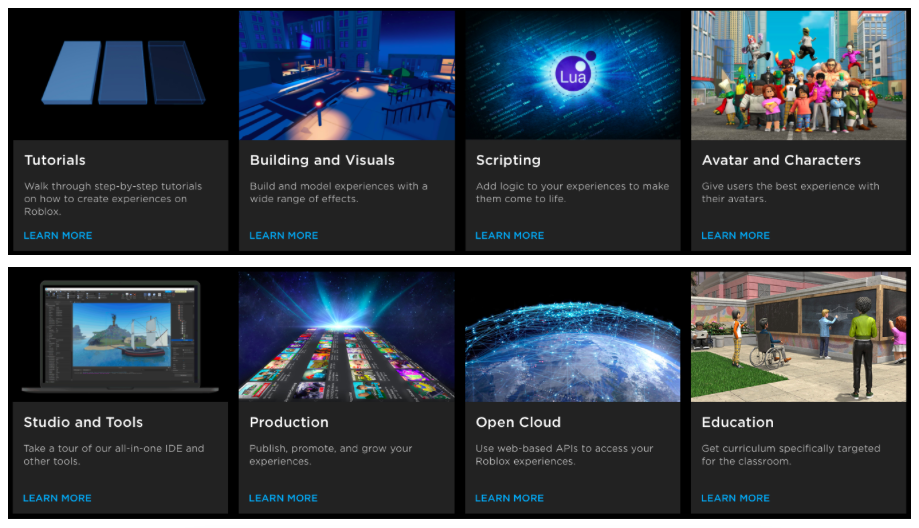Click the 'Use web-based APIs' description
Image resolution: width=919 pixels, height=528 pixels.
click(x=564, y=455)
